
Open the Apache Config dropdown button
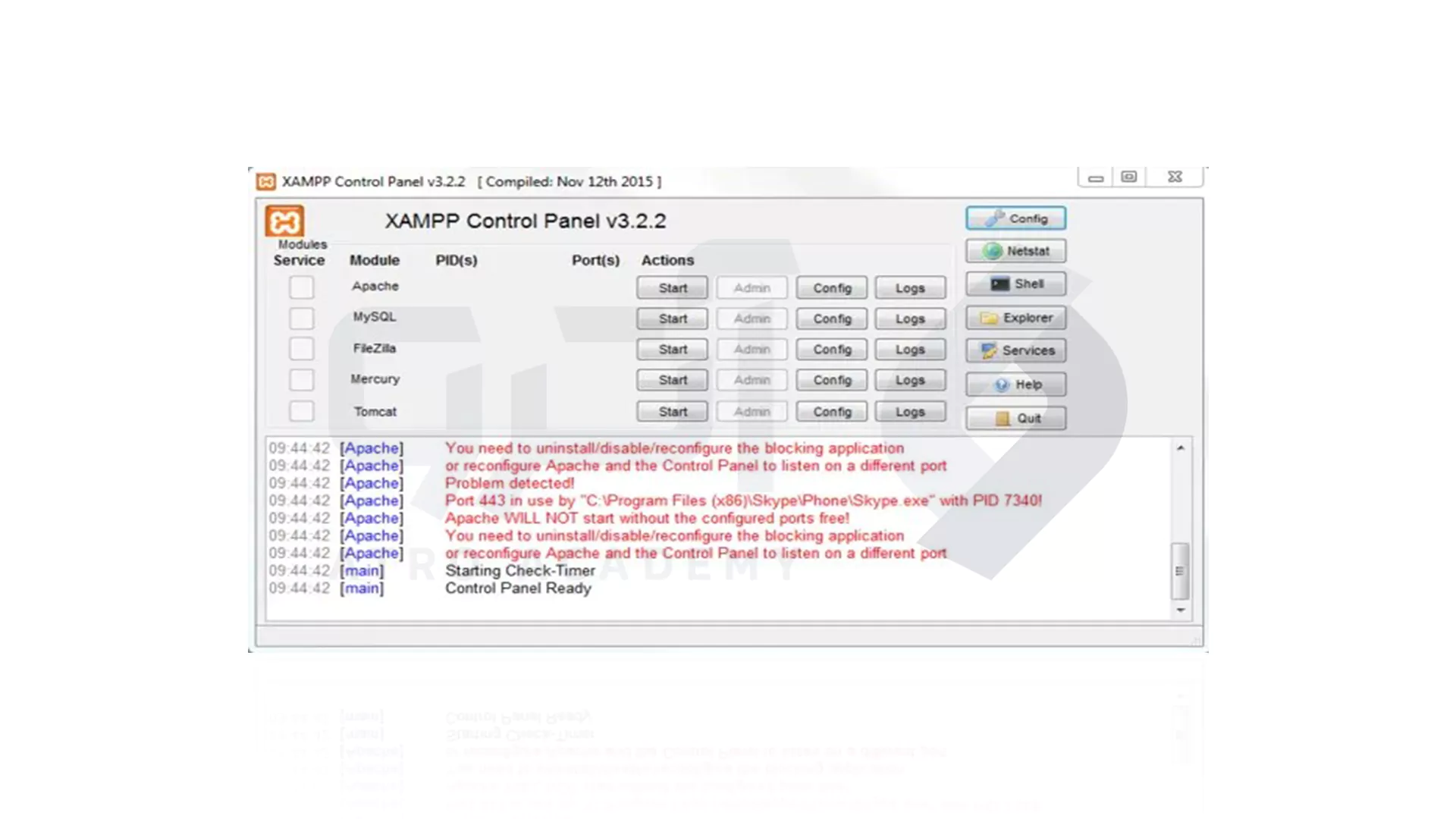[x=831, y=288]
